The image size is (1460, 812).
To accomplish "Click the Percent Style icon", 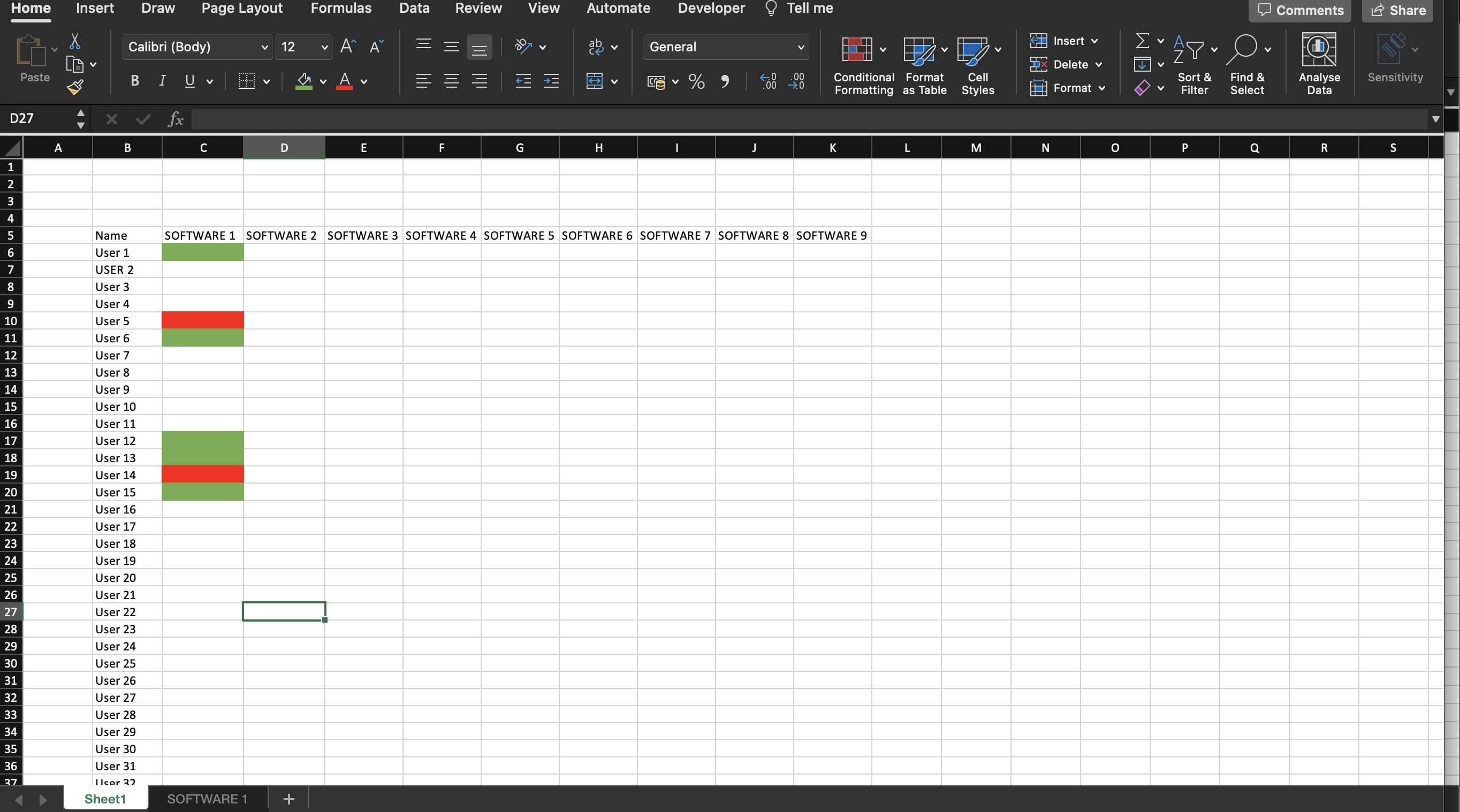I will [x=696, y=82].
